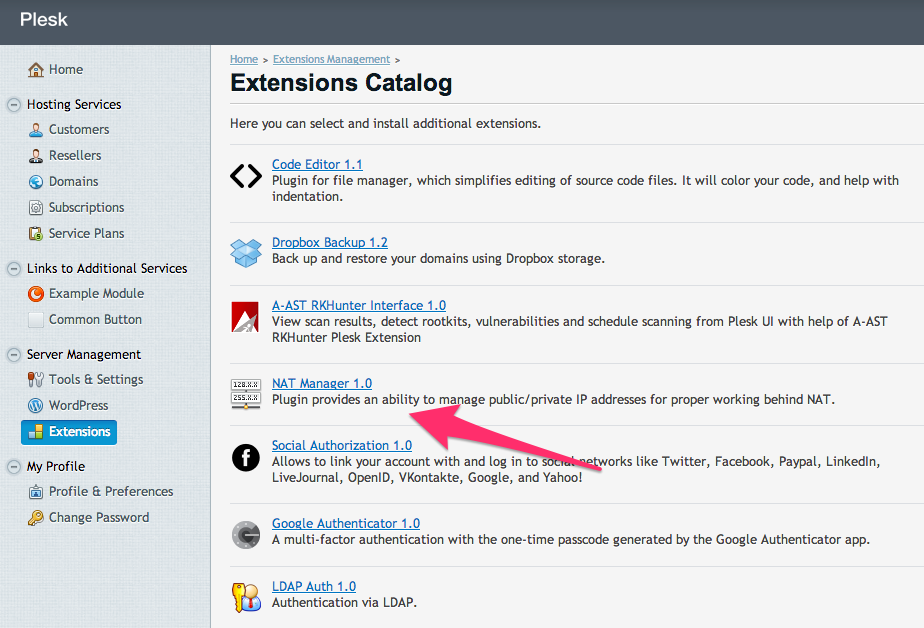Click the Links to Additional Services heading
Image resolution: width=924 pixels, height=628 pixels.
pyautogui.click(x=107, y=268)
